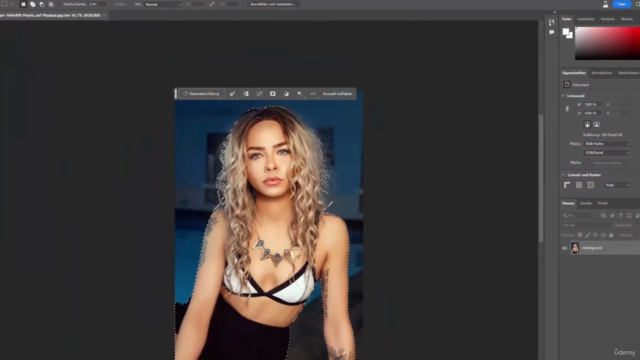Viewport: 640px width, 360px height.
Task: Open the Modus dropdown showing RGB-Farbe
Action: tap(607, 144)
